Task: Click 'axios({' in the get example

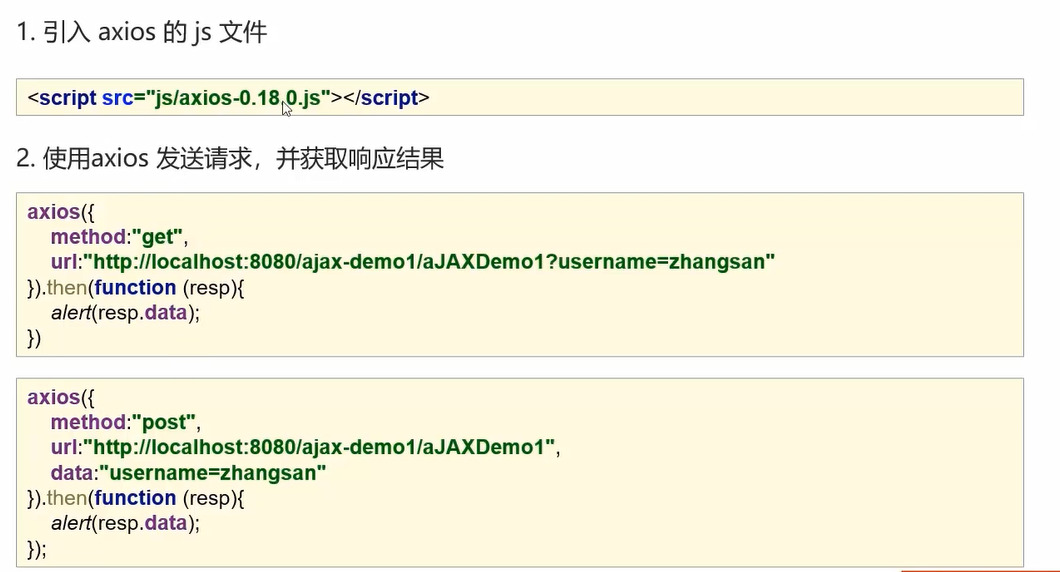Action: click(x=61, y=212)
